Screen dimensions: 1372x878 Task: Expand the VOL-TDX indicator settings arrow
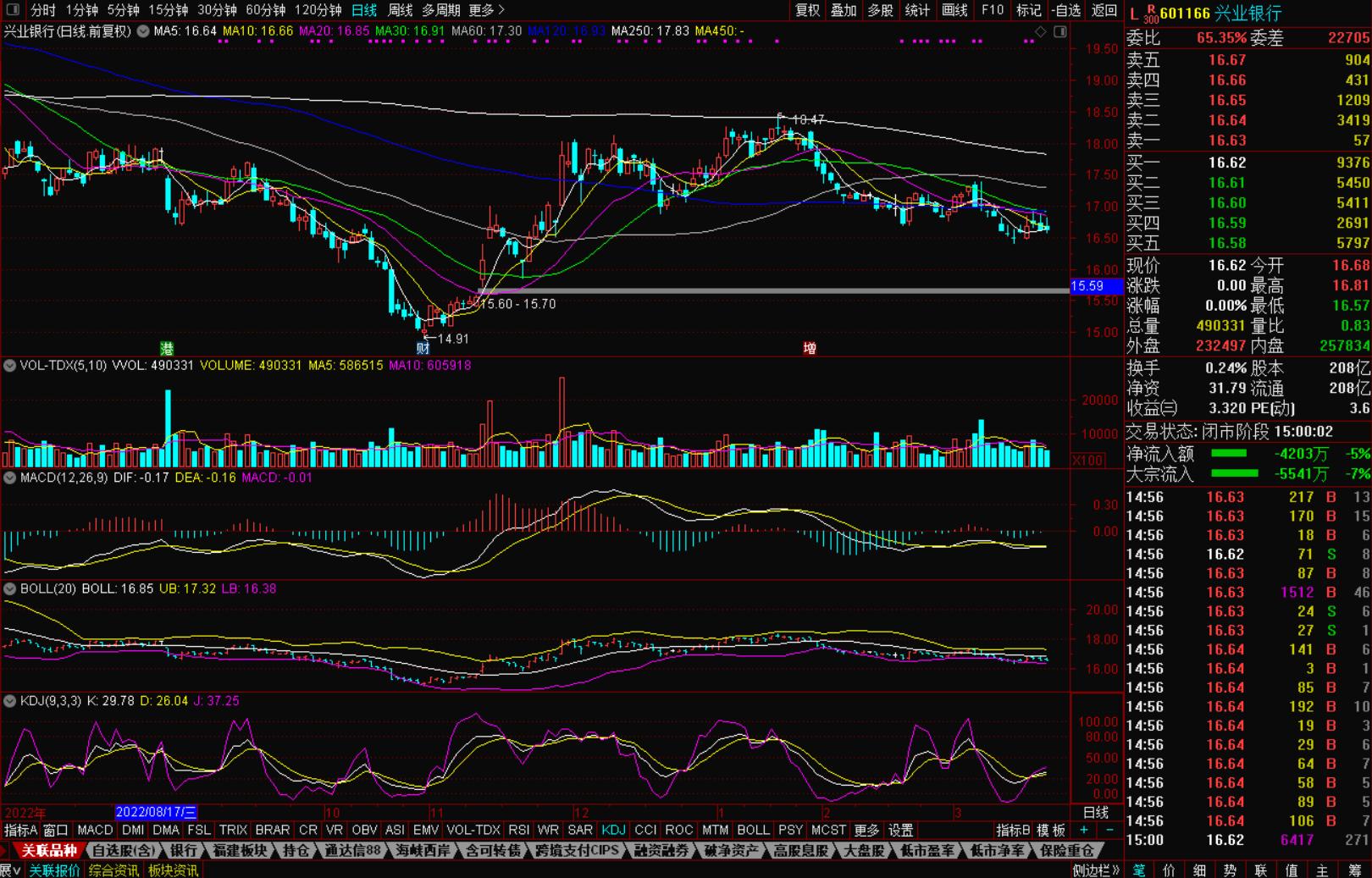pos(9,366)
